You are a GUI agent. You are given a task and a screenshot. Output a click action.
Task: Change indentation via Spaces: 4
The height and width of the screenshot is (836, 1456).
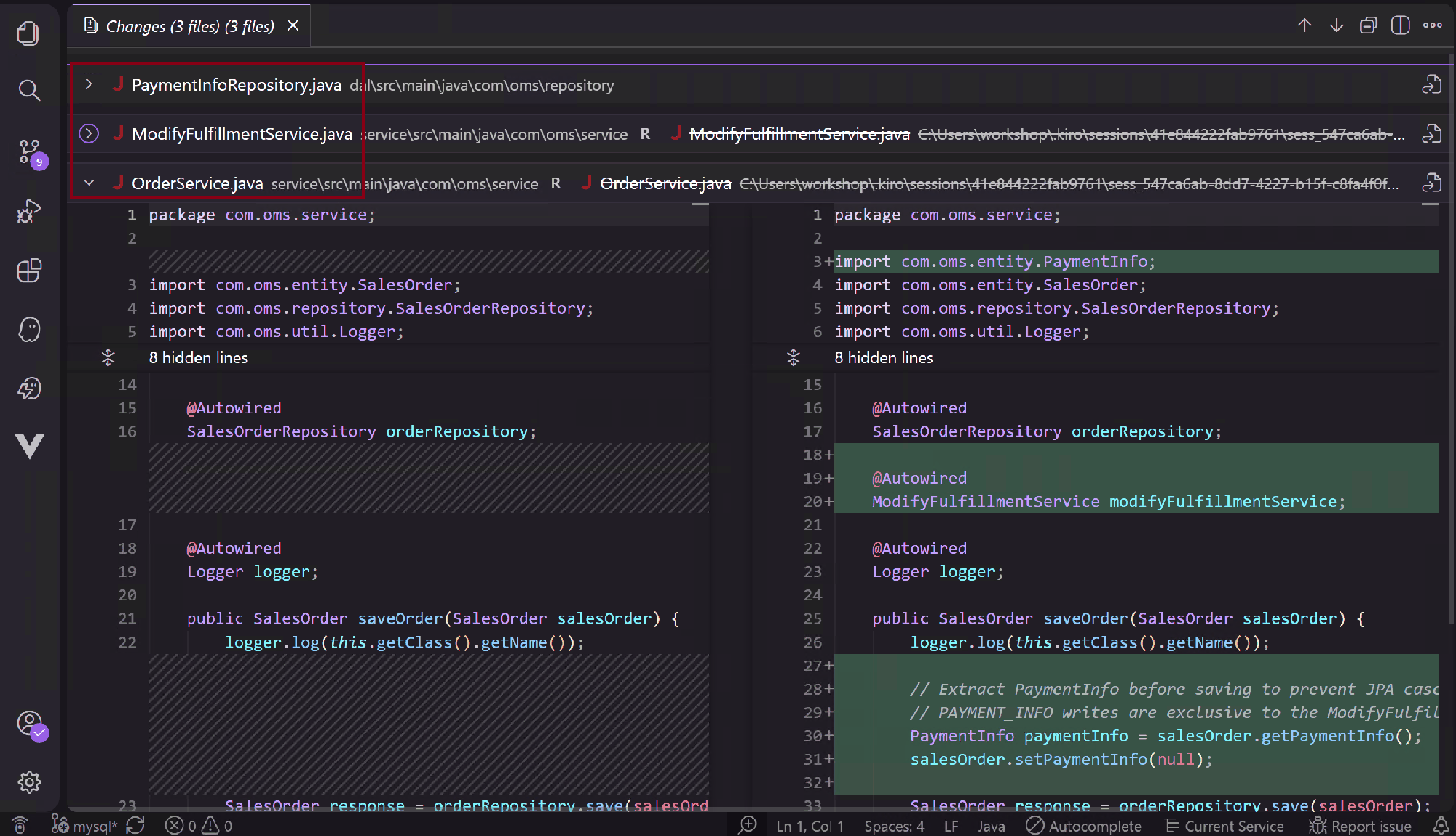pos(894,826)
